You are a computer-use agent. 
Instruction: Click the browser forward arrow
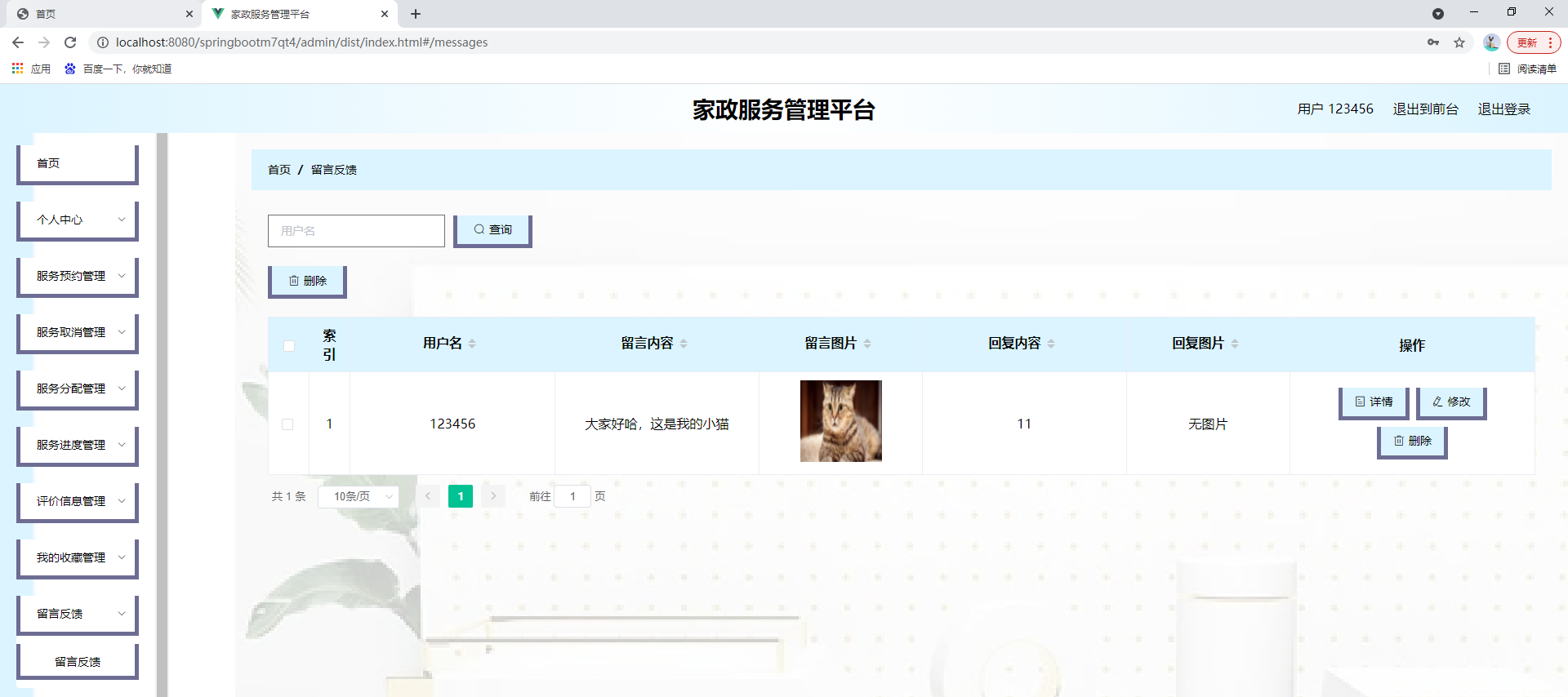point(44,42)
